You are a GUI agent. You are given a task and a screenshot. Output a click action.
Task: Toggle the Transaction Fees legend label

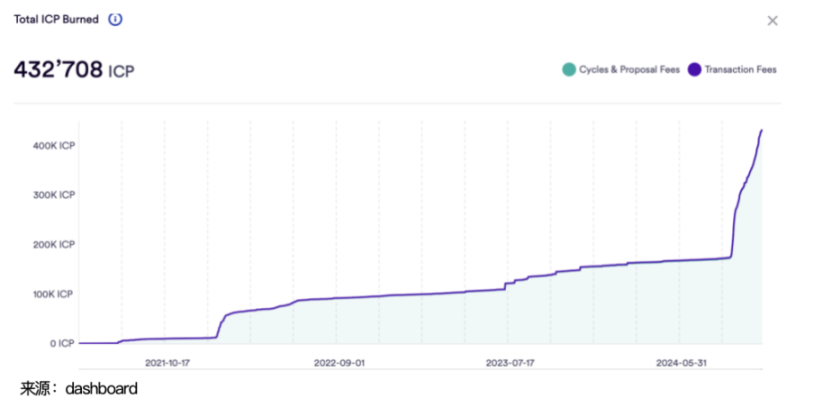click(740, 70)
